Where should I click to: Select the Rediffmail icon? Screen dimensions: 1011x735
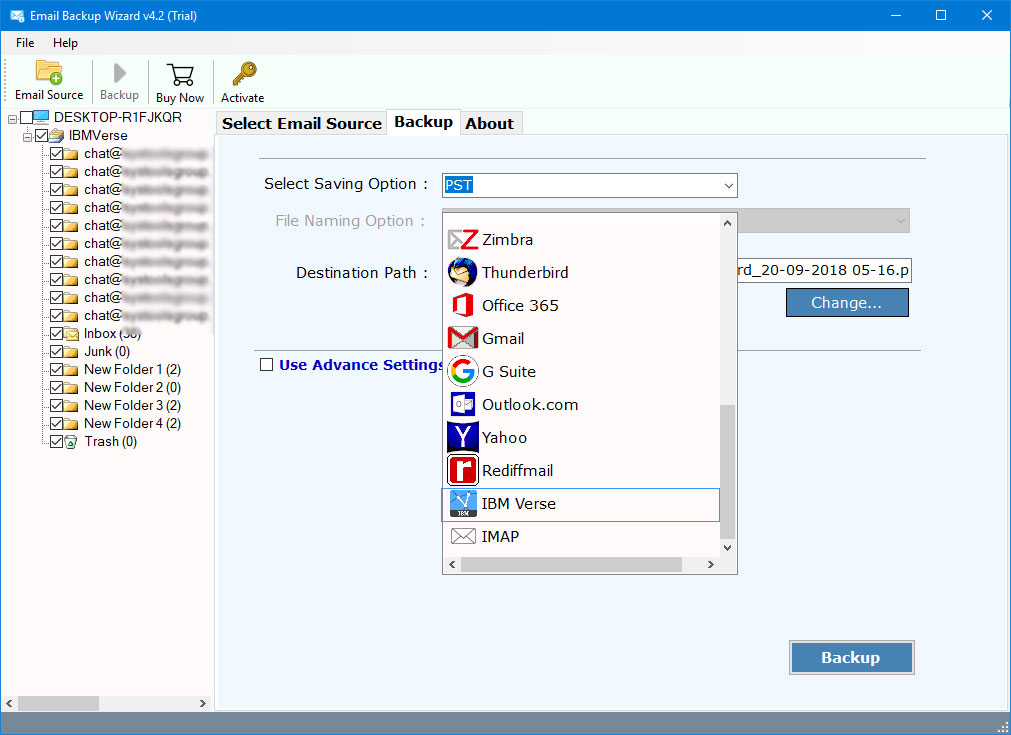[x=462, y=470]
